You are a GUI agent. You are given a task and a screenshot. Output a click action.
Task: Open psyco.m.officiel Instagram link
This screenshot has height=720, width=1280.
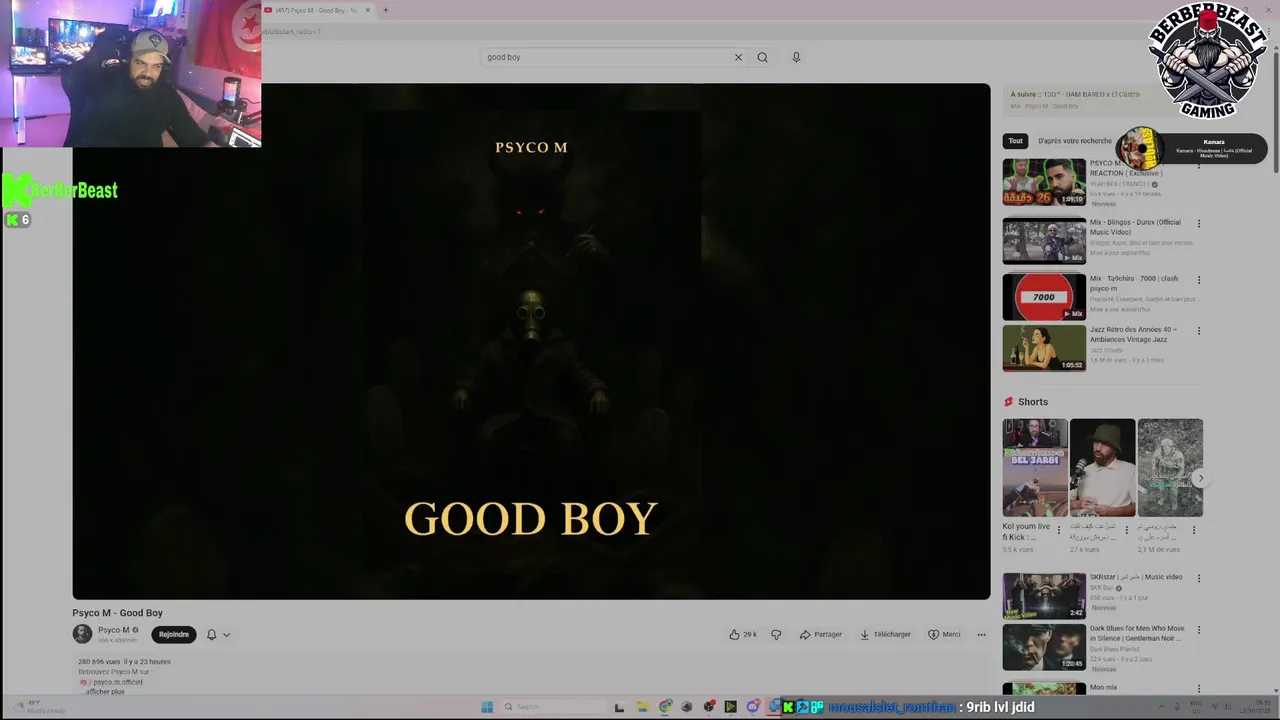tap(118, 682)
